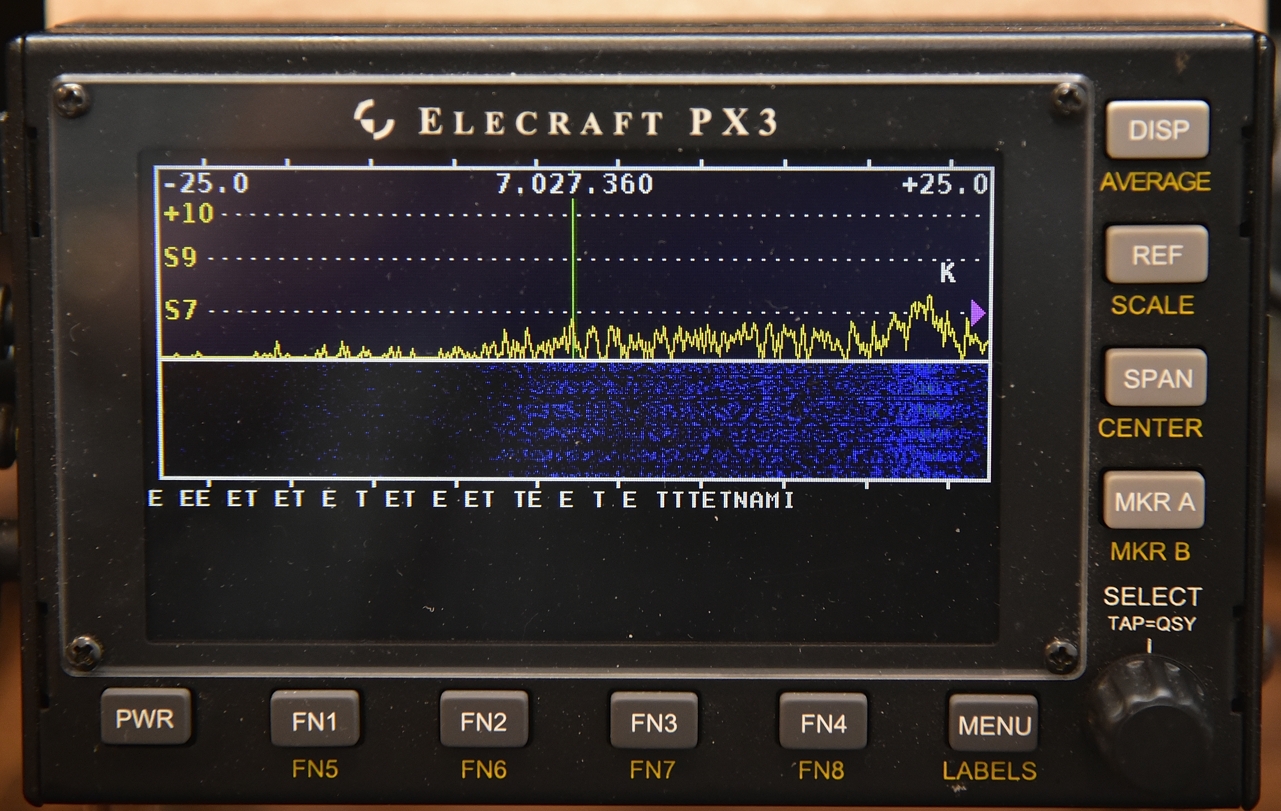
Task: Tap the FN3 function button
Action: [654, 721]
